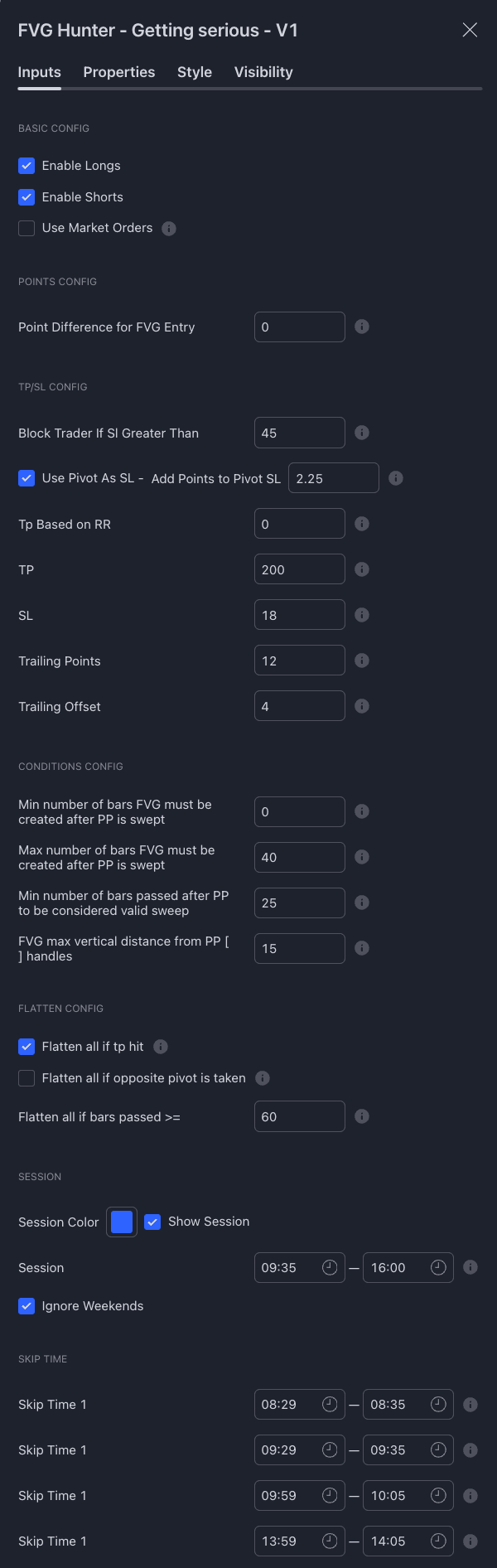
Task: Open the Session Color swatch picker
Action: 122,1222
